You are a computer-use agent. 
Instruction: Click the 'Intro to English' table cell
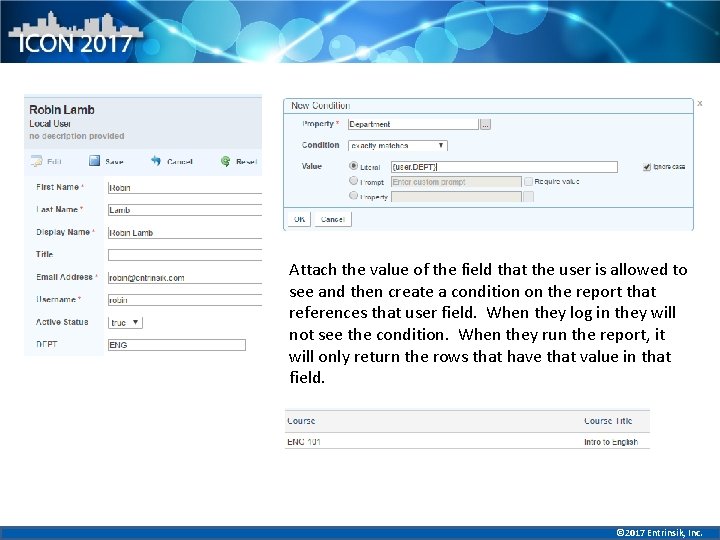coord(611,442)
